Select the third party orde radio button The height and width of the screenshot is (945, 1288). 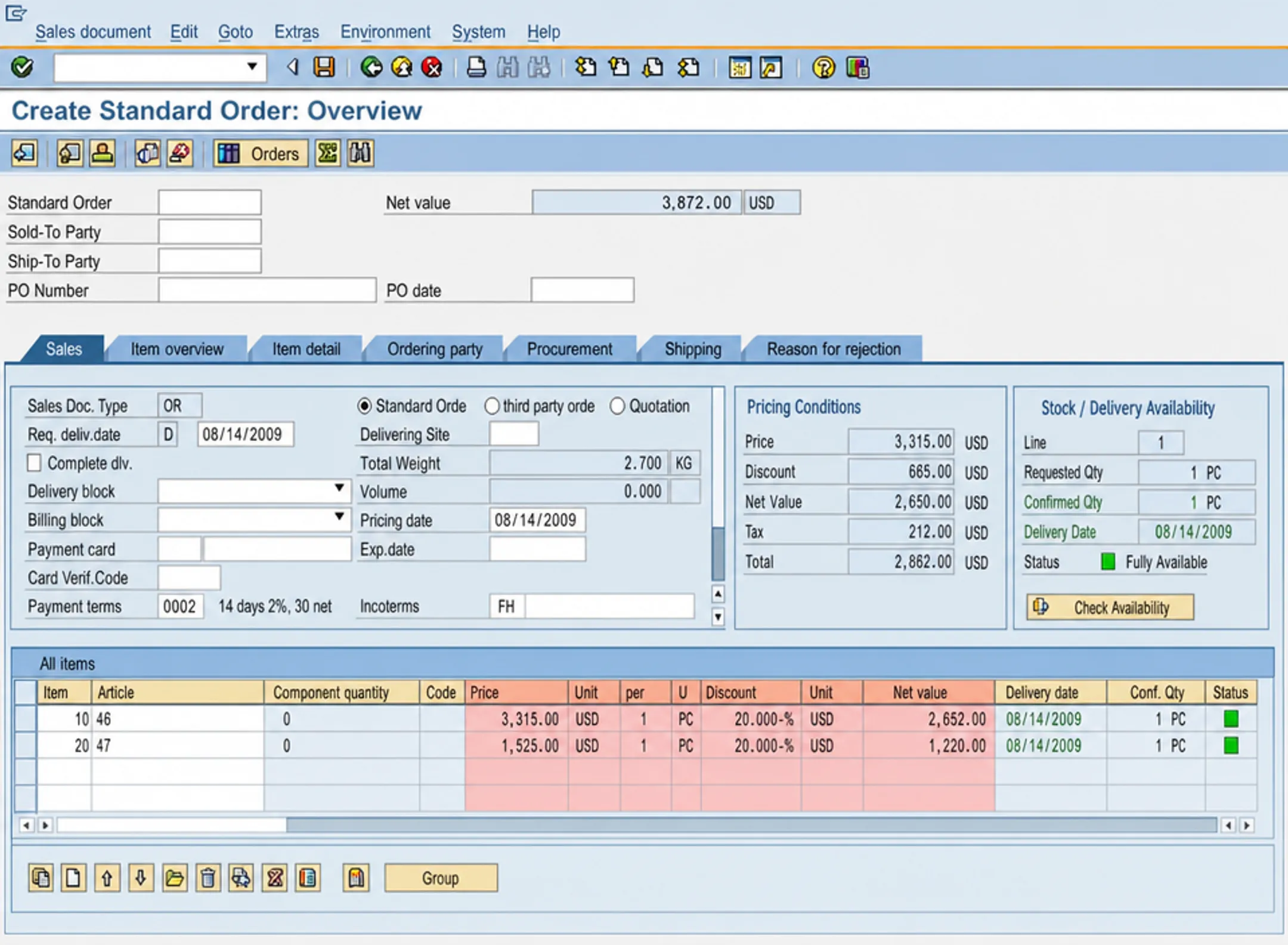pos(491,406)
